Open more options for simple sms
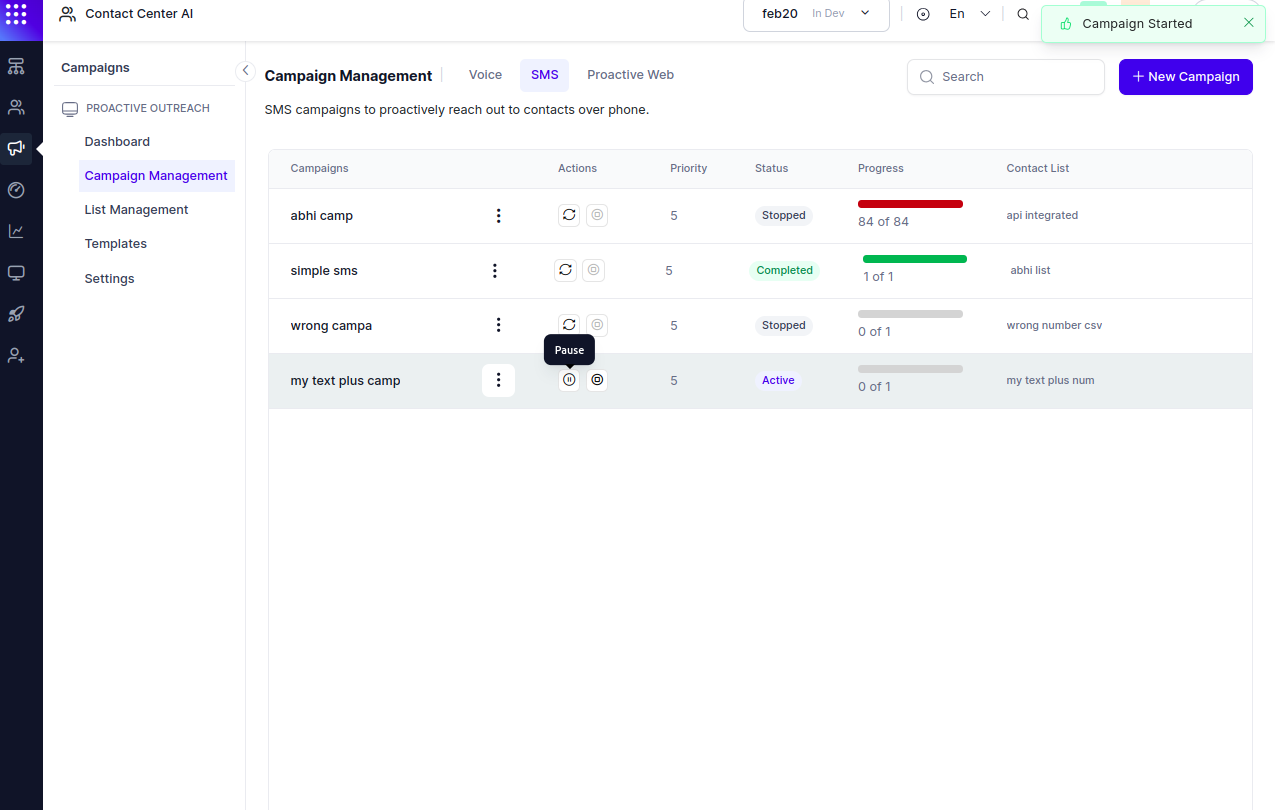This screenshot has width=1275, height=810. (x=494, y=270)
